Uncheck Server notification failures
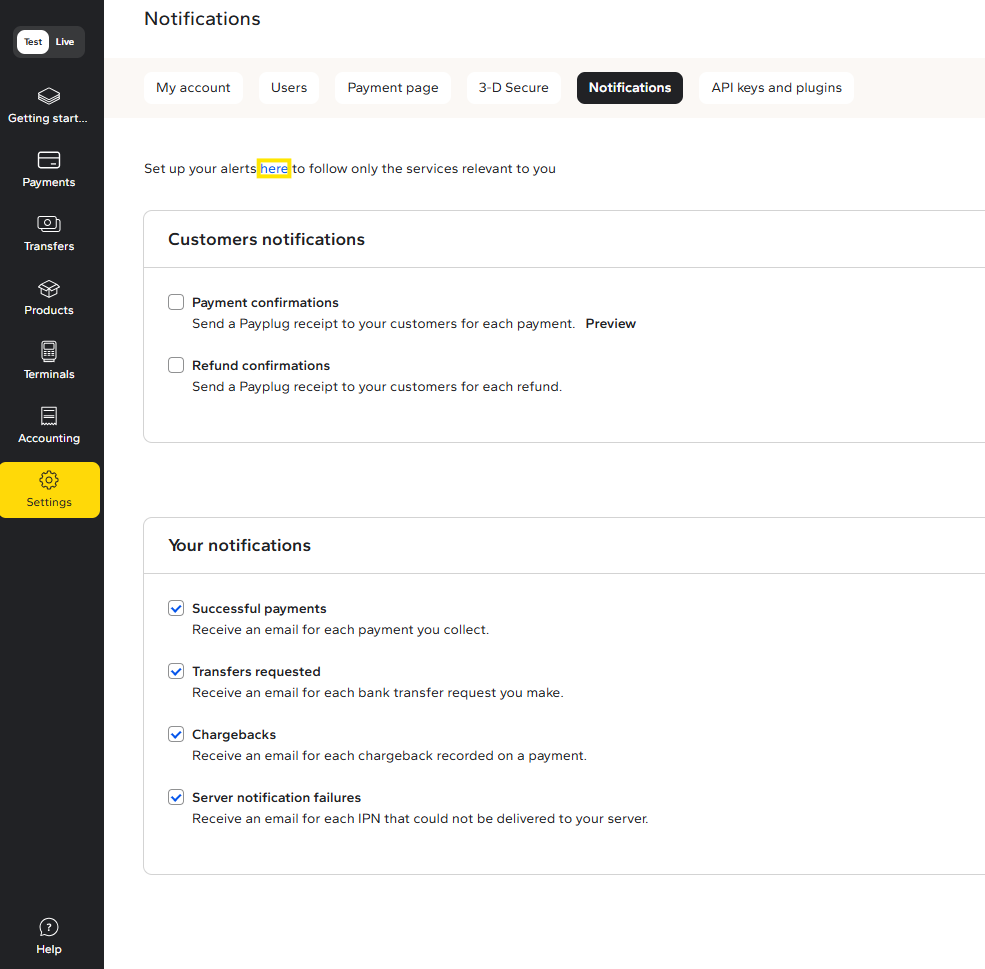This screenshot has height=969, width=985. (x=176, y=797)
